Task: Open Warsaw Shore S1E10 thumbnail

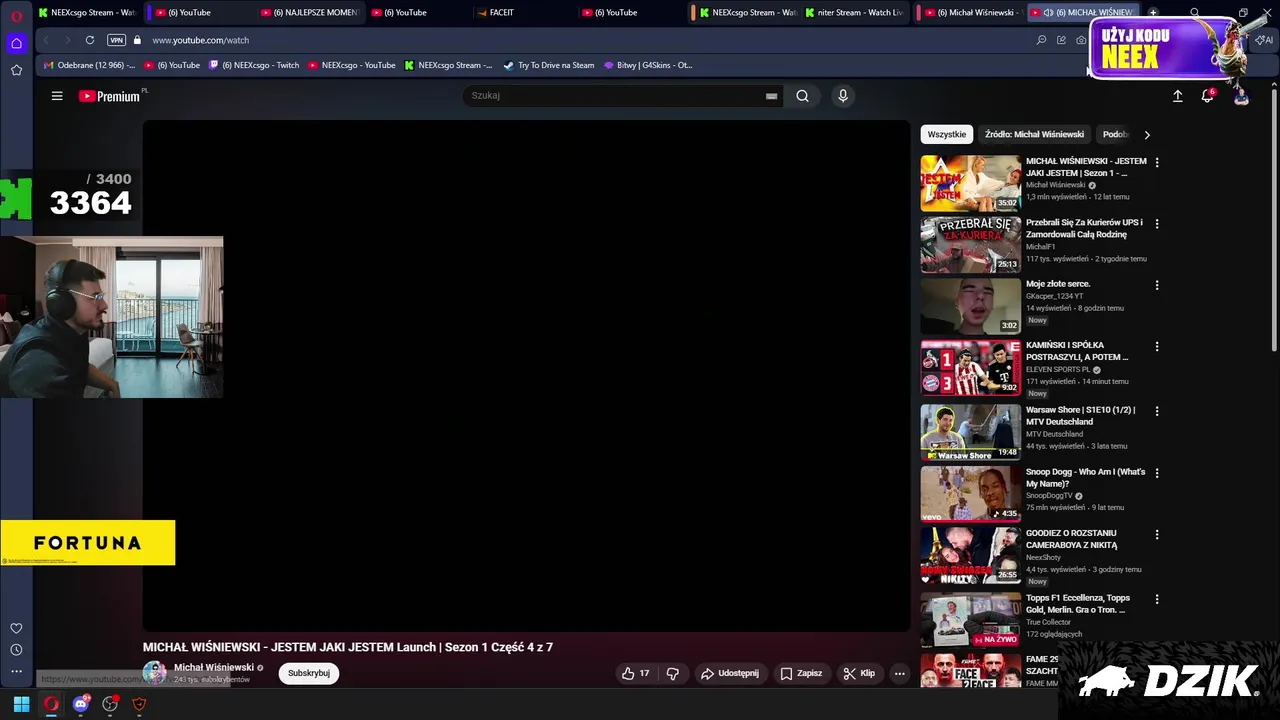Action: (x=971, y=432)
